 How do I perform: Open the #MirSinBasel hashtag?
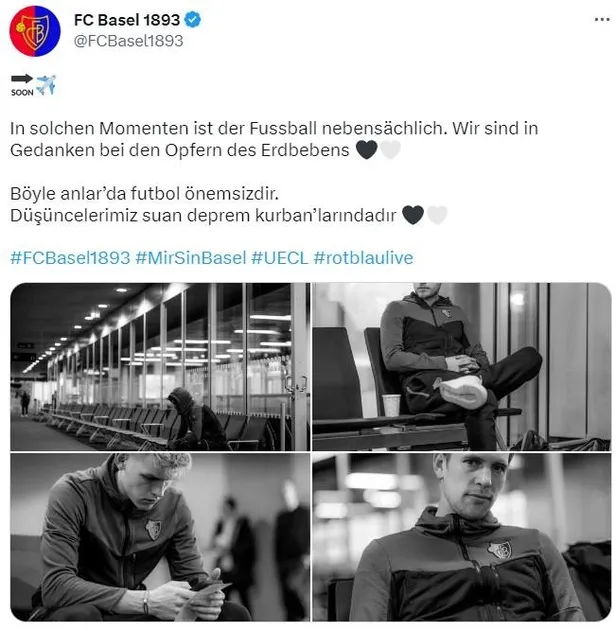pyautogui.click(x=191, y=258)
